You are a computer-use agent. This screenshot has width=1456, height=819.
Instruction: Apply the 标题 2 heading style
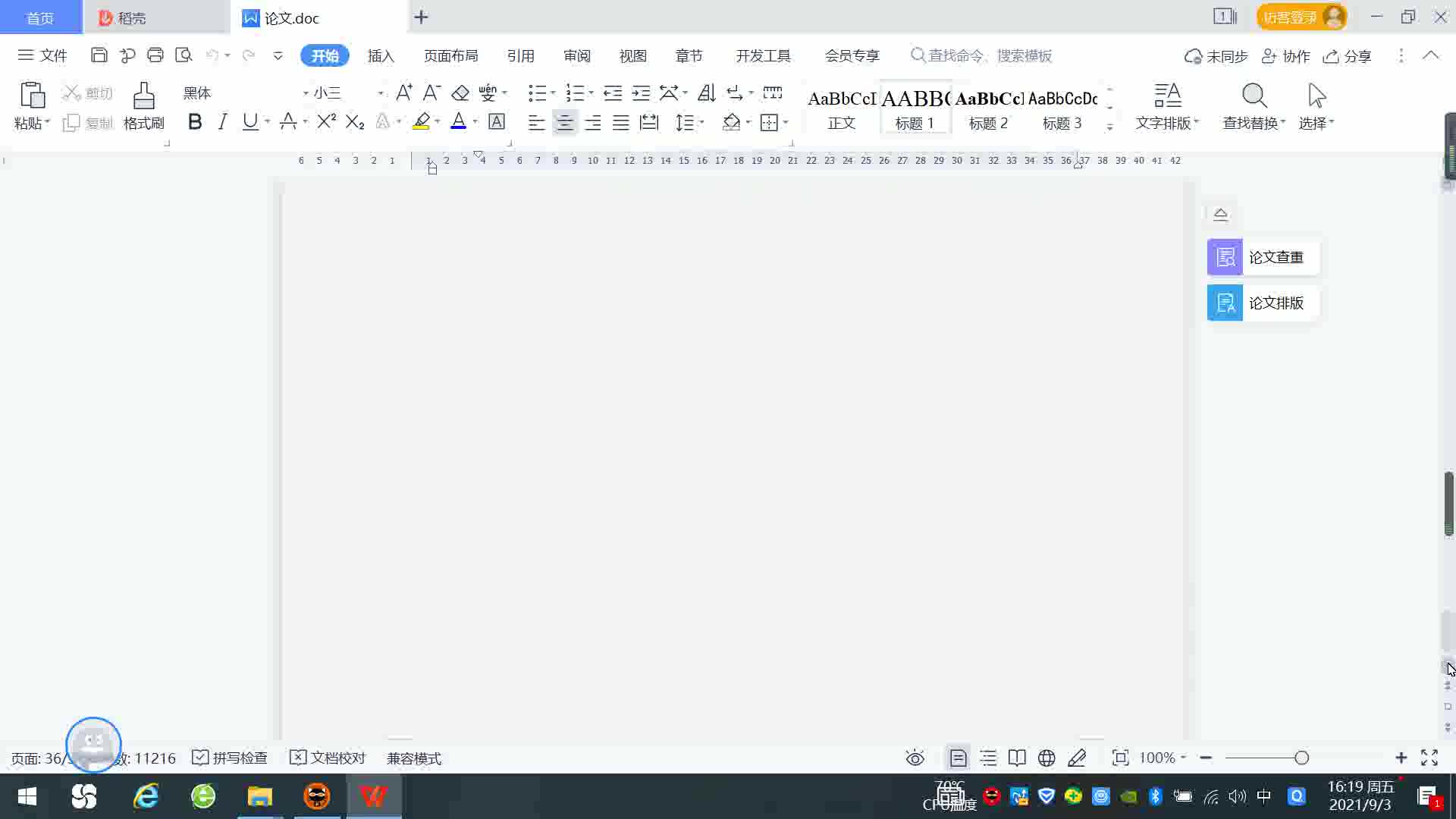click(988, 108)
